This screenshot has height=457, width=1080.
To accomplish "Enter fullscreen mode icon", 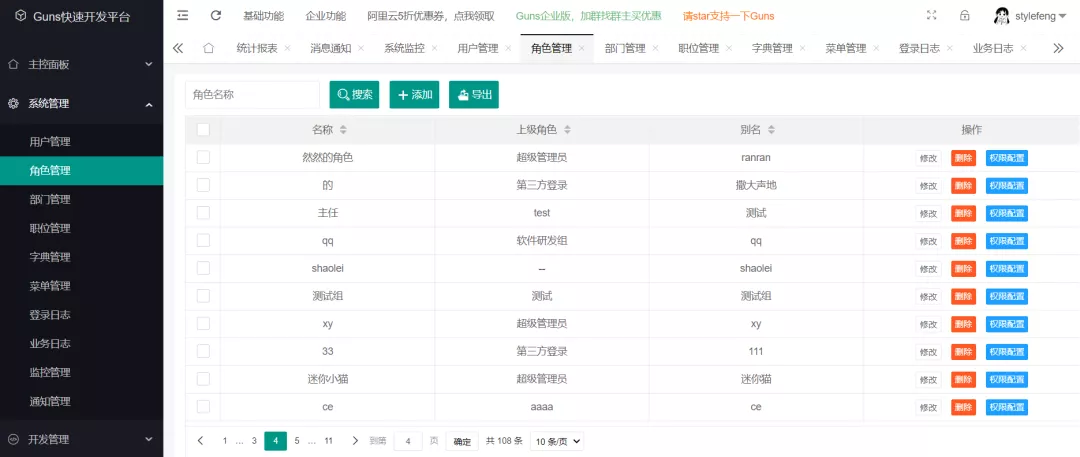I will [932, 15].
